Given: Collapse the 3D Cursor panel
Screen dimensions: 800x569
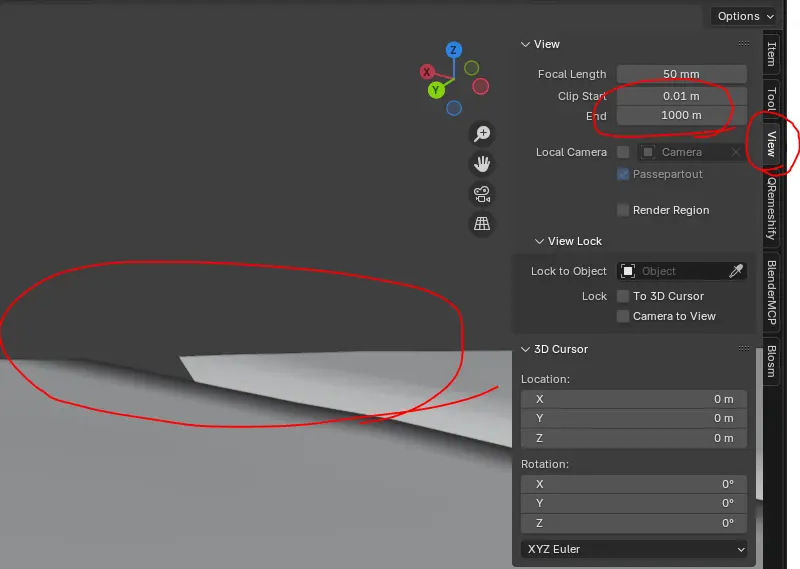Looking at the screenshot, I should (526, 349).
